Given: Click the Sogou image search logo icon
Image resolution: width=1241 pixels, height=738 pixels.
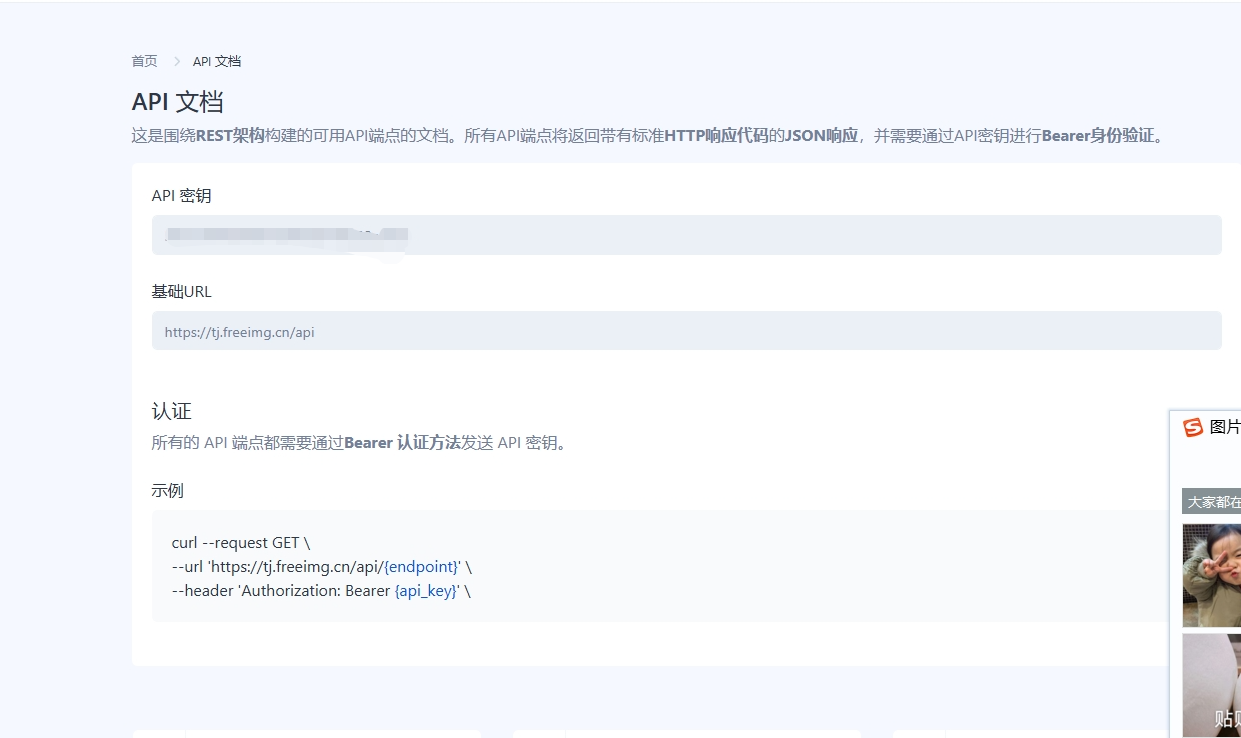Looking at the screenshot, I should pos(1193,427).
